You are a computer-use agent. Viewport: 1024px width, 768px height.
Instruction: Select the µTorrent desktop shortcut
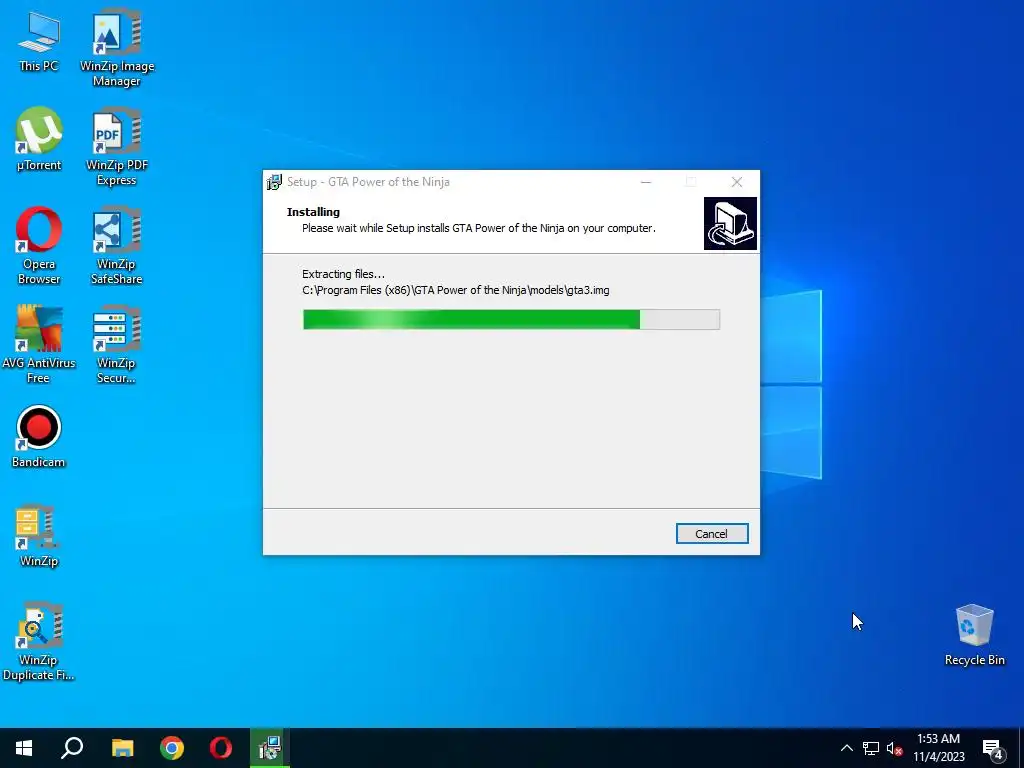click(39, 140)
